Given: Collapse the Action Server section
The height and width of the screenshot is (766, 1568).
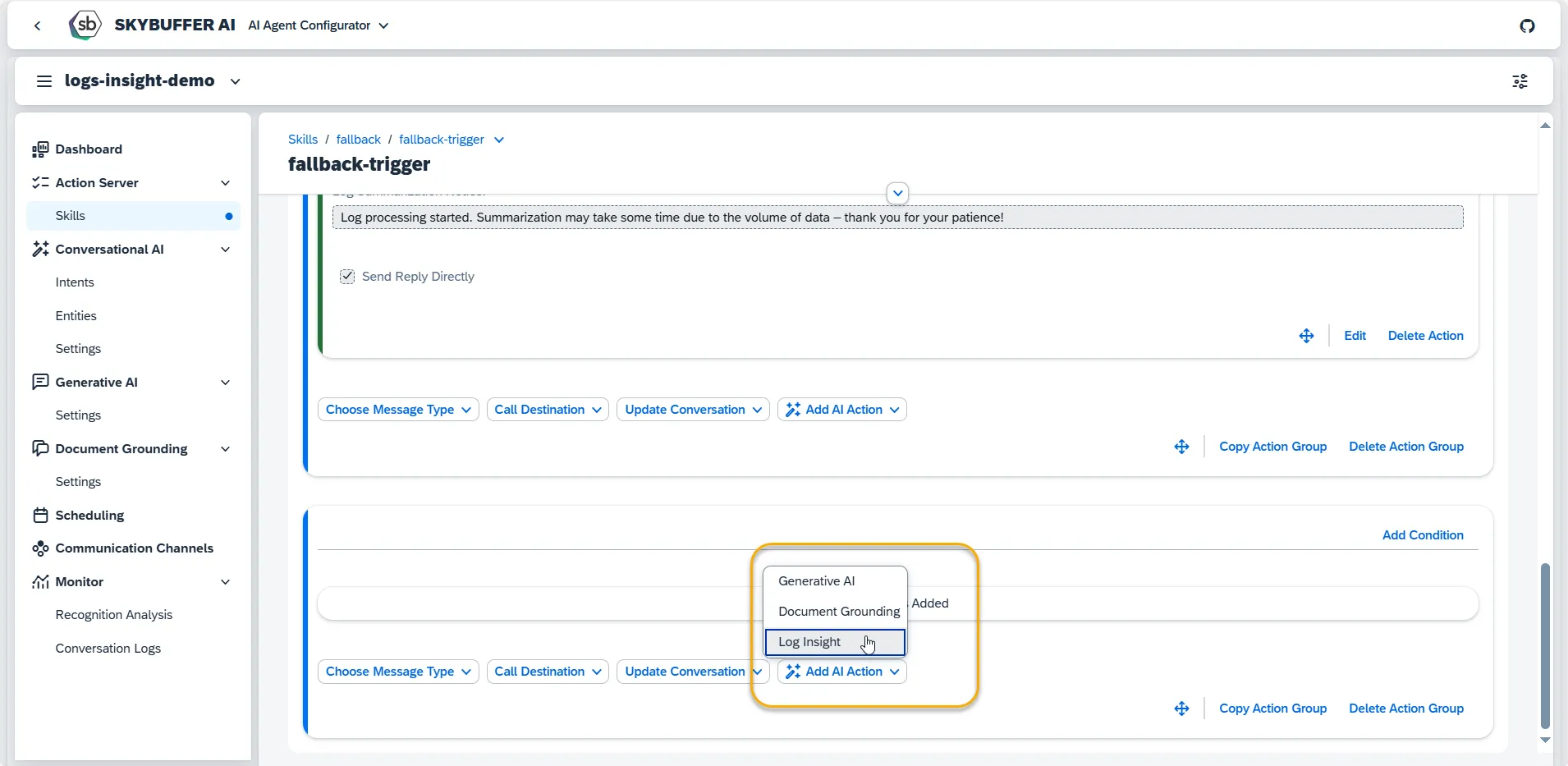Looking at the screenshot, I should 225,182.
